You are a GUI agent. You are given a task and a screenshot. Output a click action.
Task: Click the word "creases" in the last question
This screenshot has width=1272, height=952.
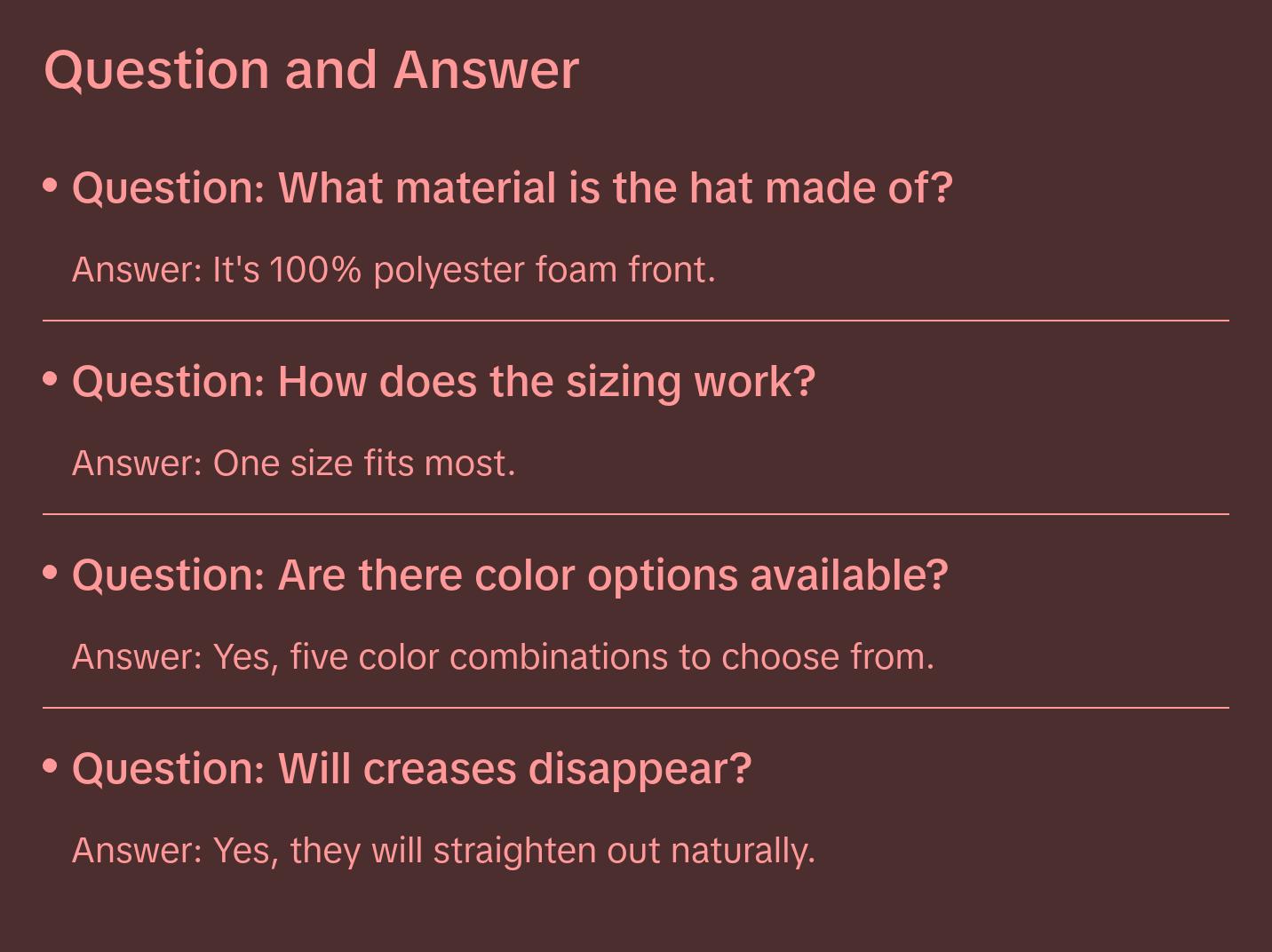click(439, 769)
